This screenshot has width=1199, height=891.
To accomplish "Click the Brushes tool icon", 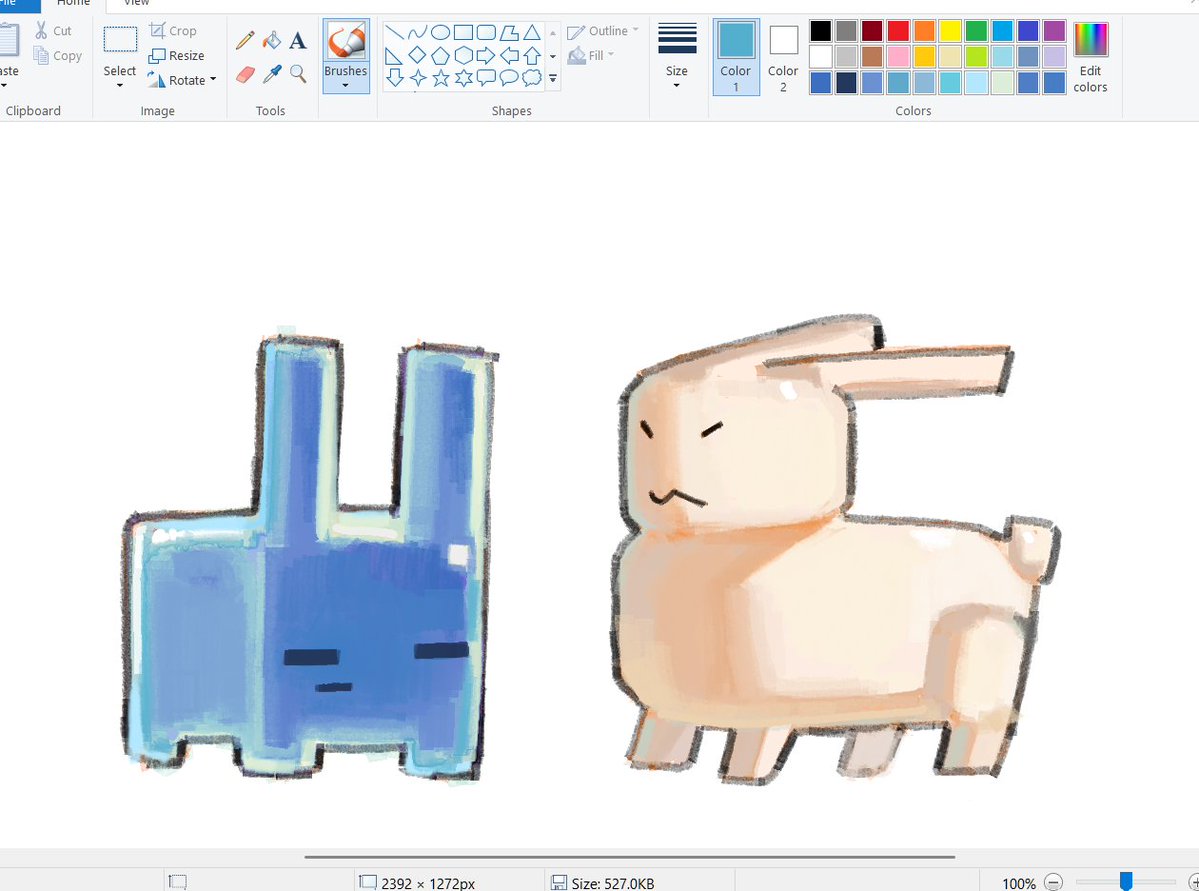I will [346, 41].
